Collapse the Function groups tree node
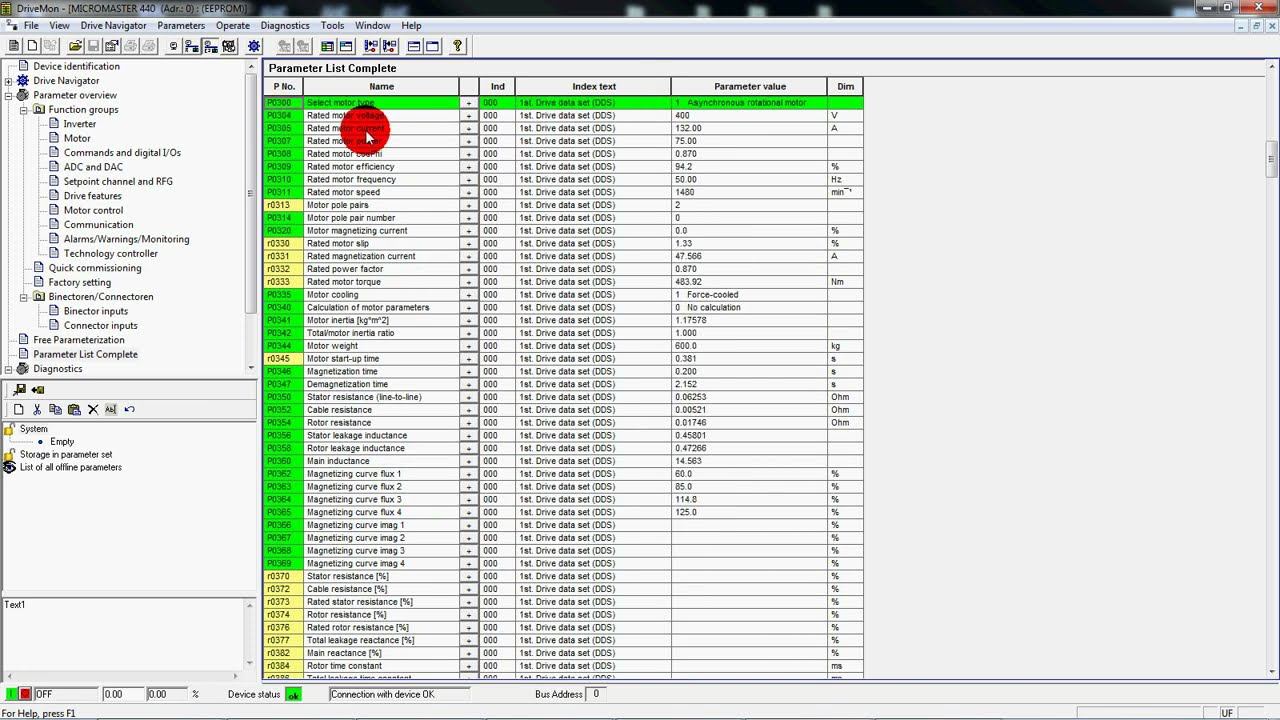 pos(24,110)
